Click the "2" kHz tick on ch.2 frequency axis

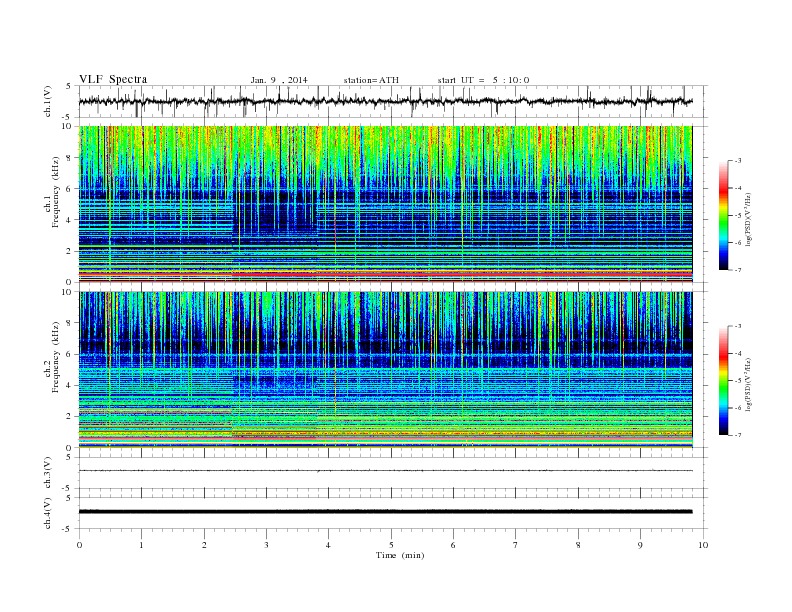click(x=69, y=417)
